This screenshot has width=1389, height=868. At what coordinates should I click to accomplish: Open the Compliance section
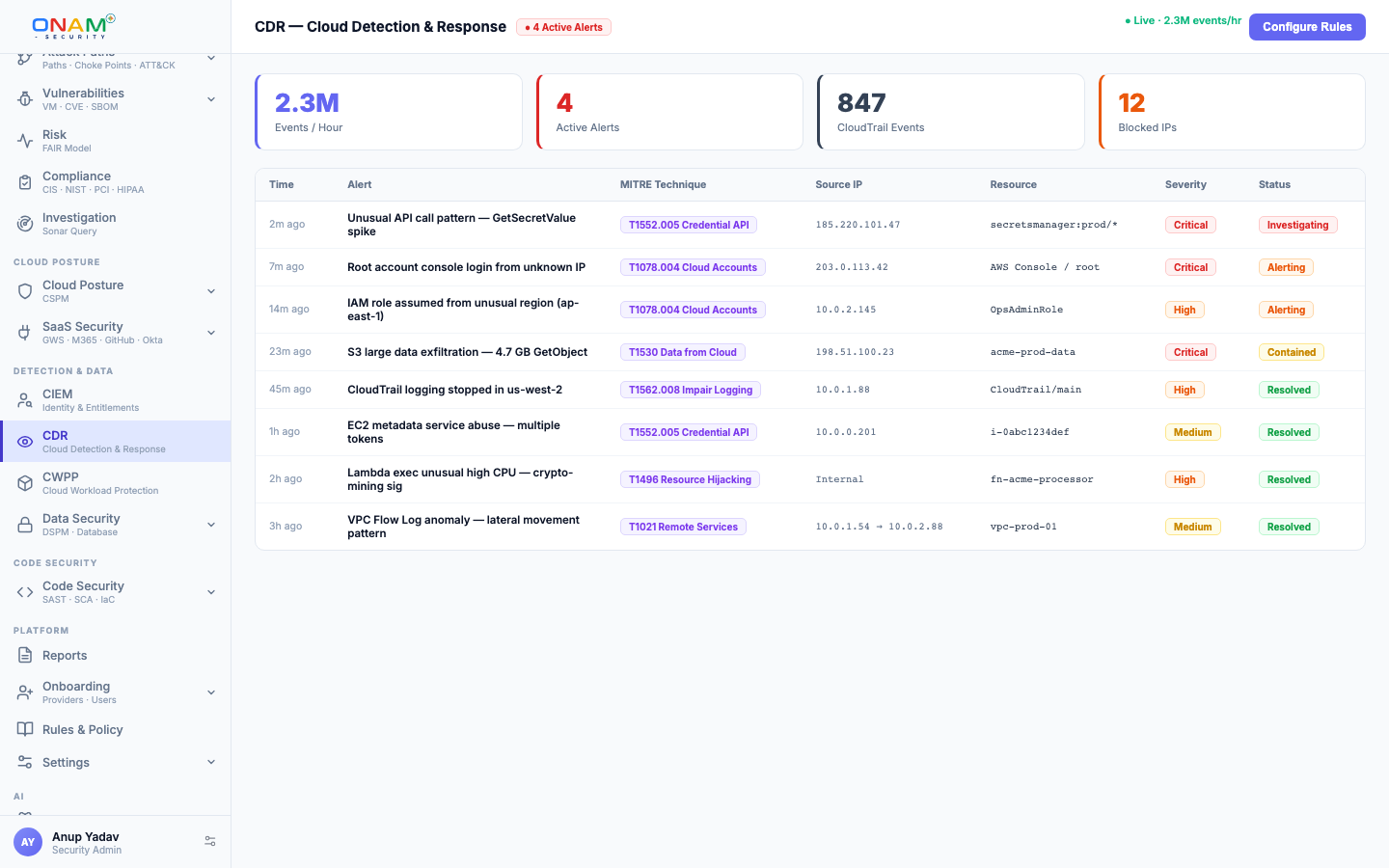point(116,182)
